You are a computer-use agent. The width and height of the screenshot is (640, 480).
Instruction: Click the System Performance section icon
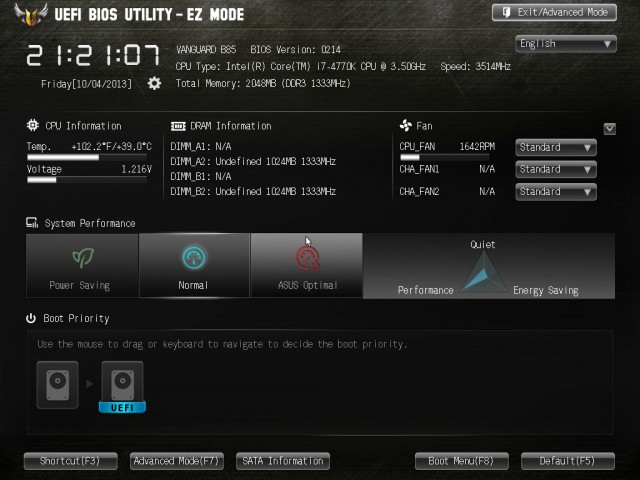[x=32, y=223]
